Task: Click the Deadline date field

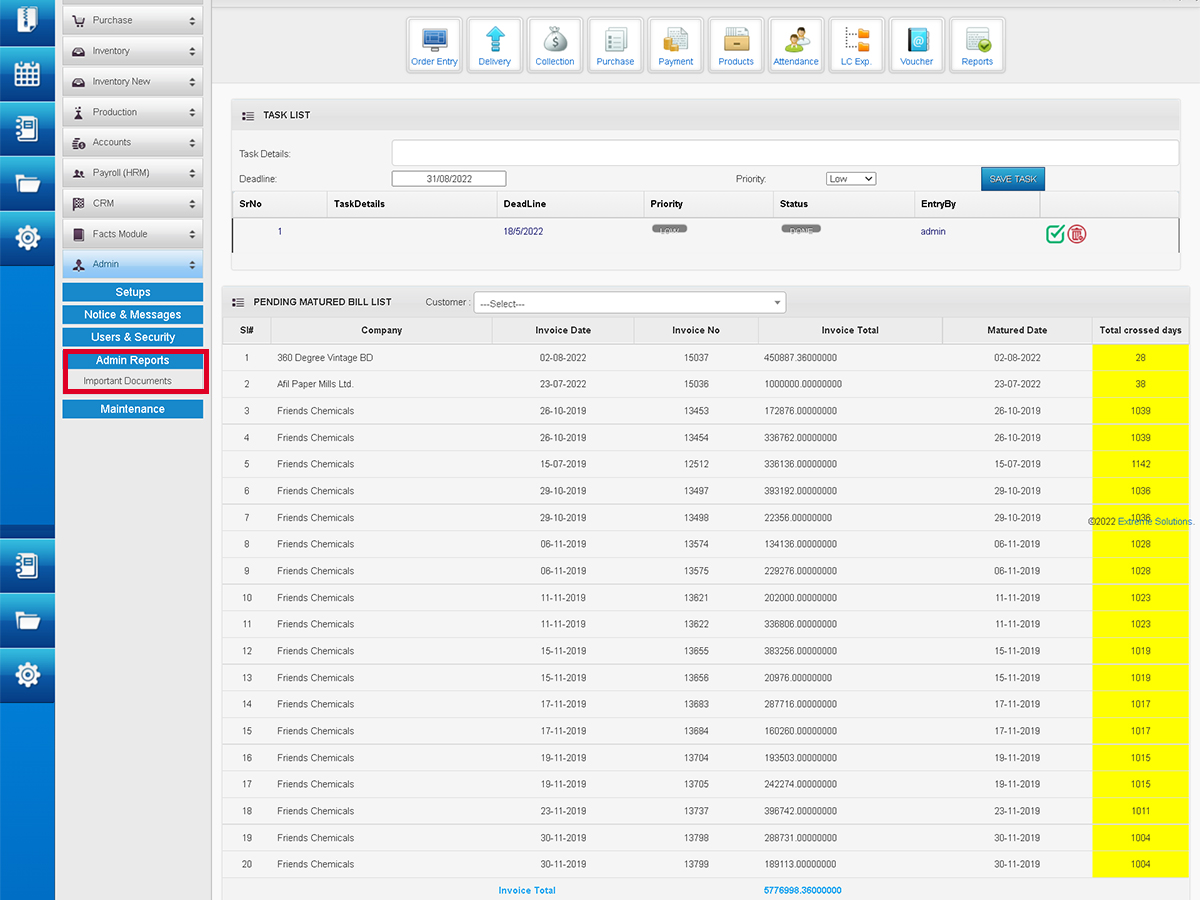Action: tap(449, 179)
